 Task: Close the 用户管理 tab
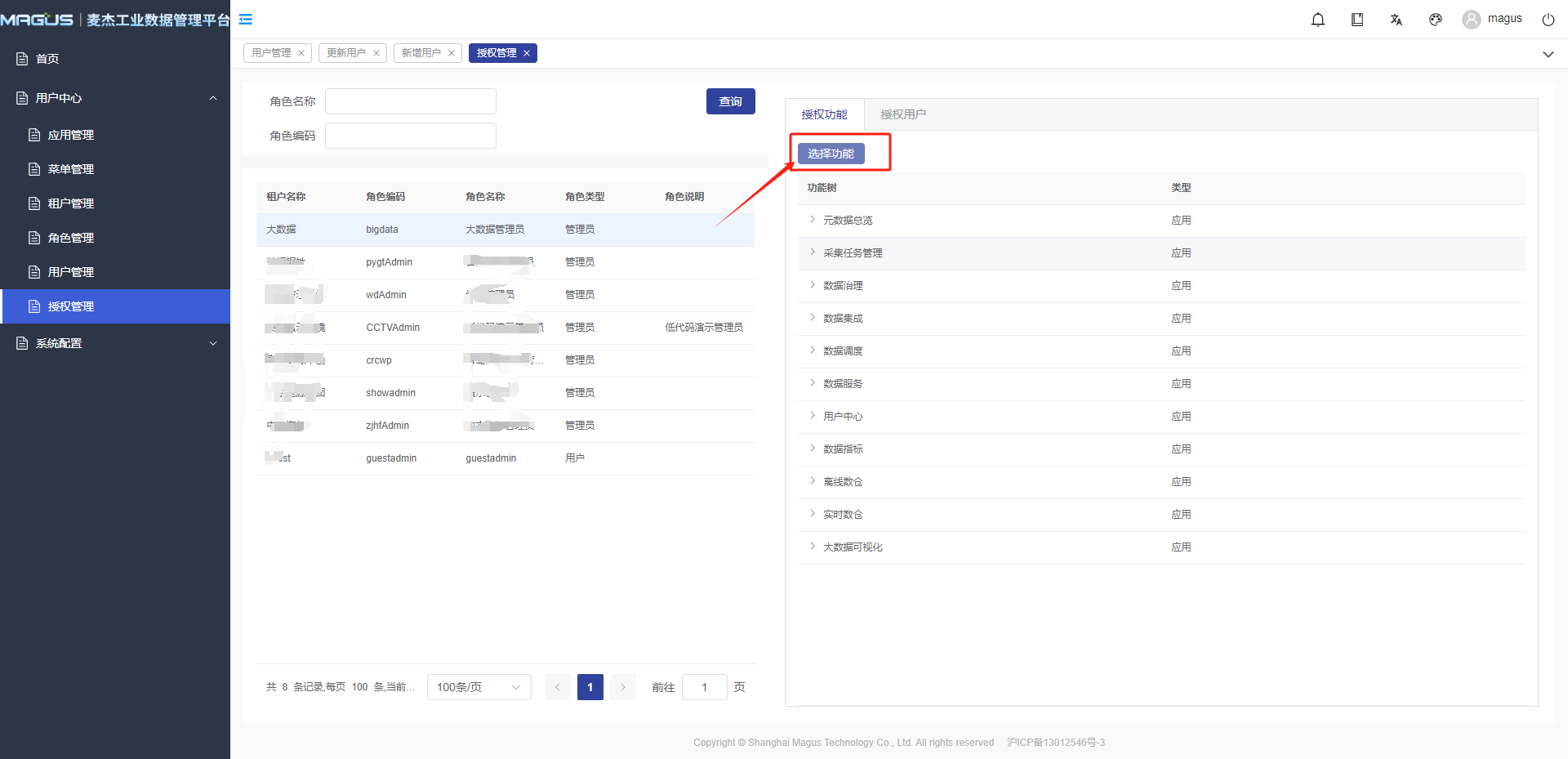coord(301,53)
